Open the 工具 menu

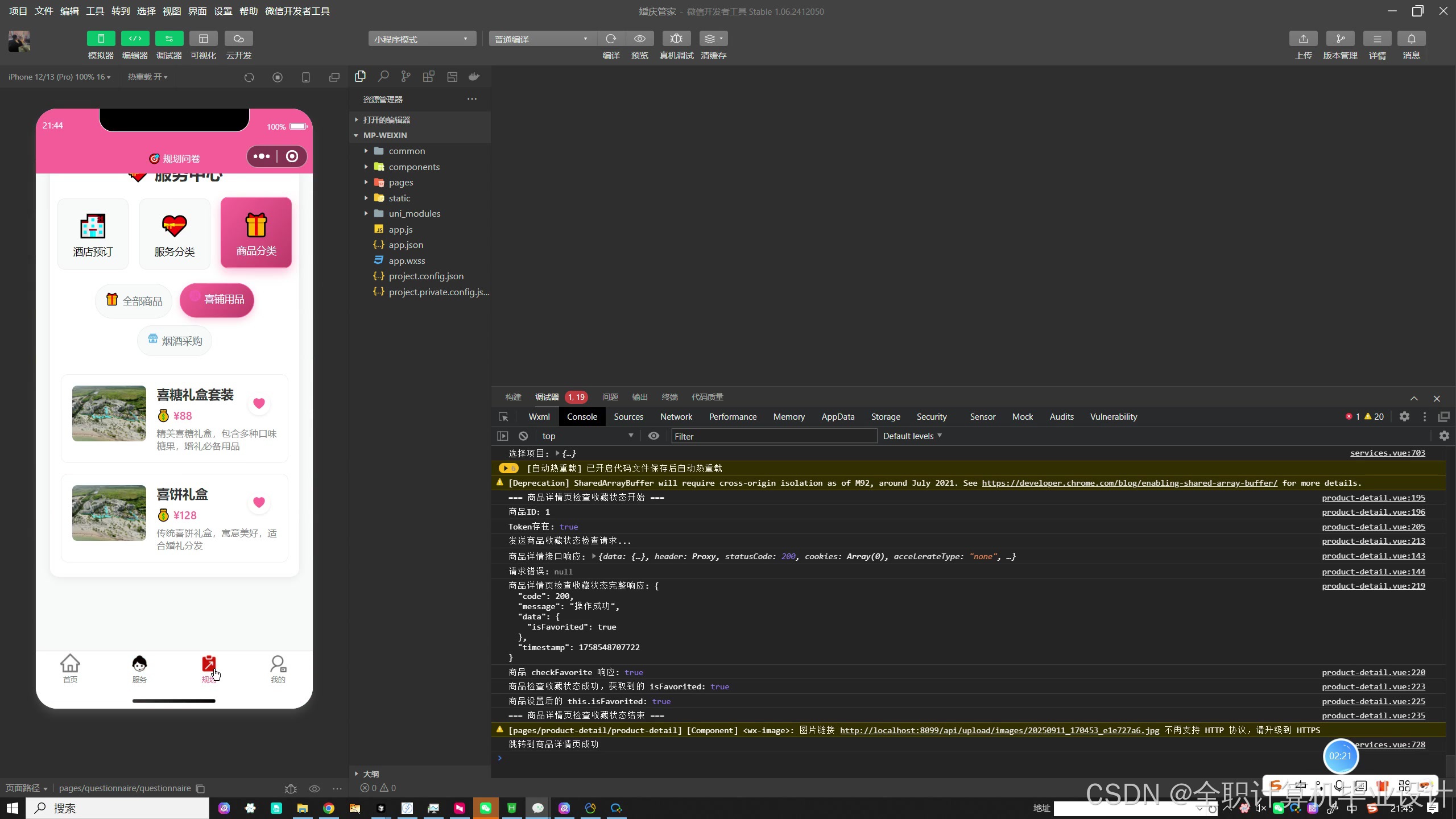[95, 11]
